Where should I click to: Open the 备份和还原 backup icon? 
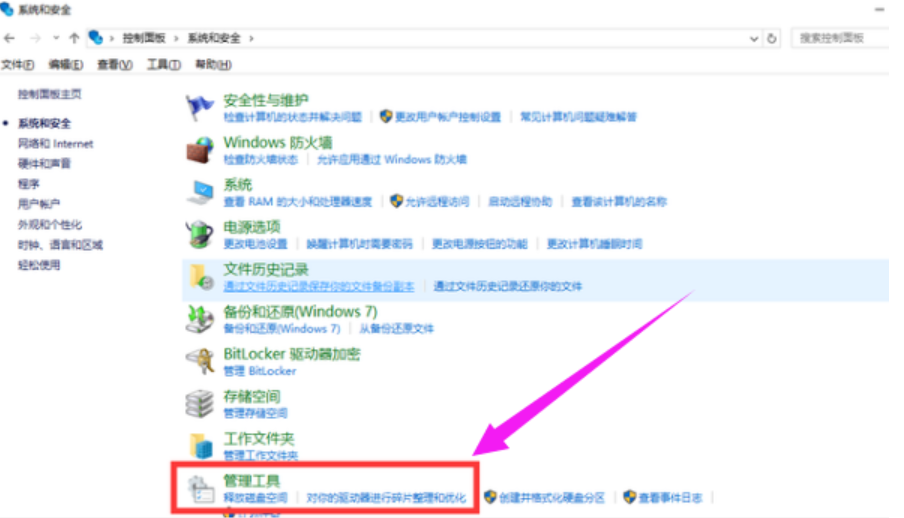click(201, 319)
